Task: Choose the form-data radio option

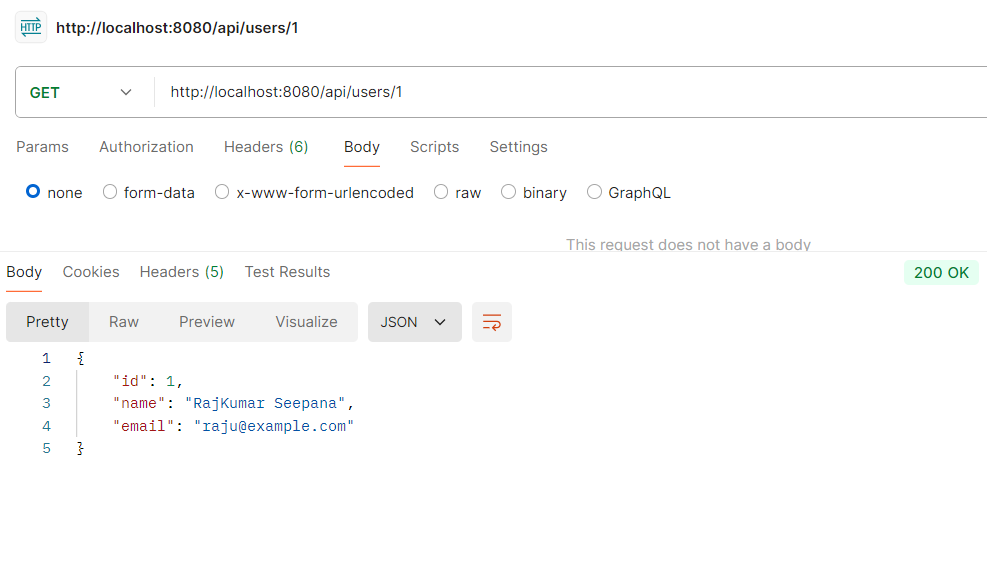Action: coord(110,192)
